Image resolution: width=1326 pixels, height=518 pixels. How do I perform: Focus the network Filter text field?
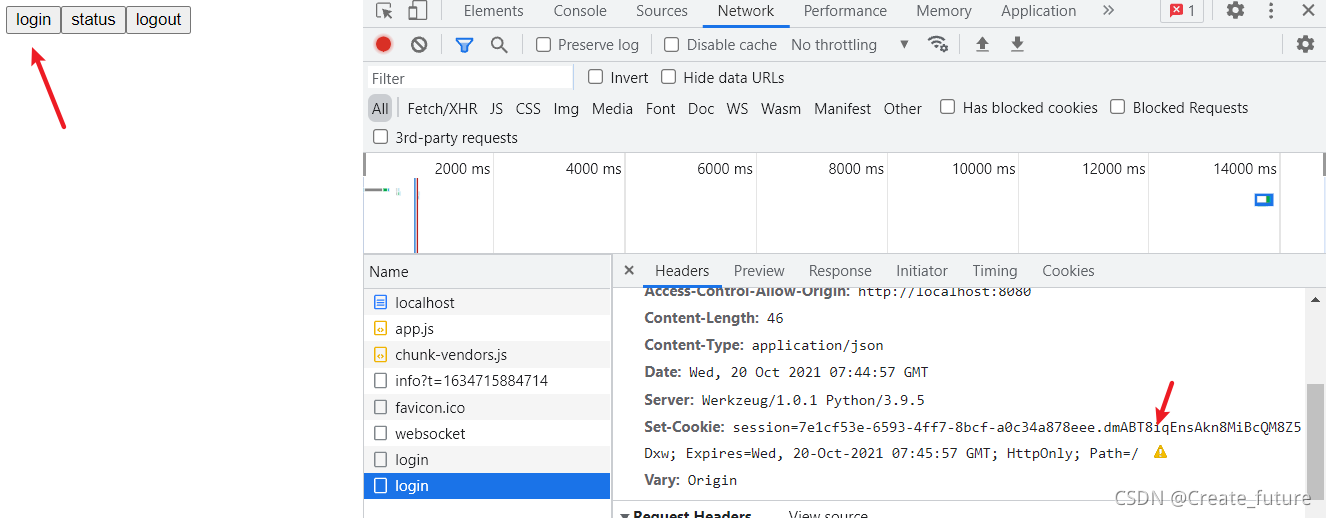coord(469,78)
